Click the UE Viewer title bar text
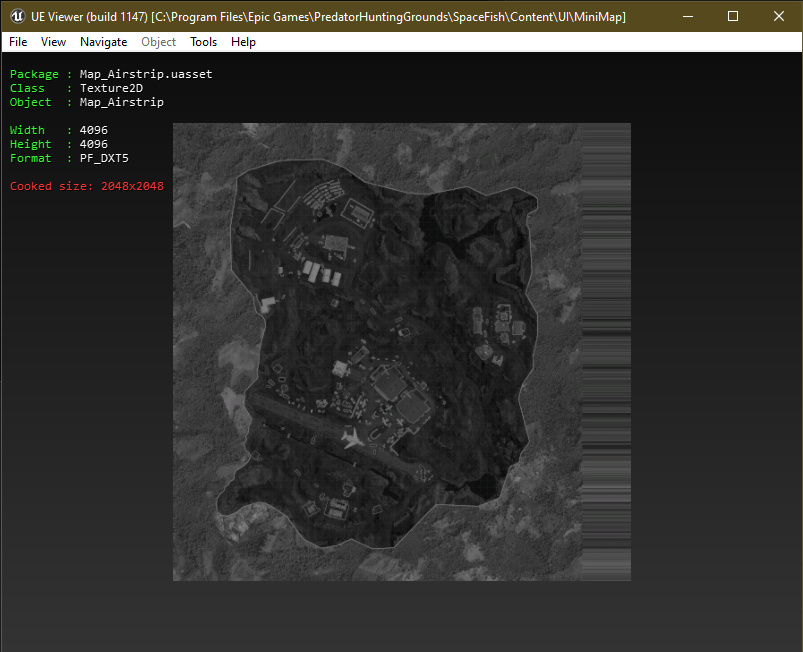The image size is (803, 652). click(328, 17)
